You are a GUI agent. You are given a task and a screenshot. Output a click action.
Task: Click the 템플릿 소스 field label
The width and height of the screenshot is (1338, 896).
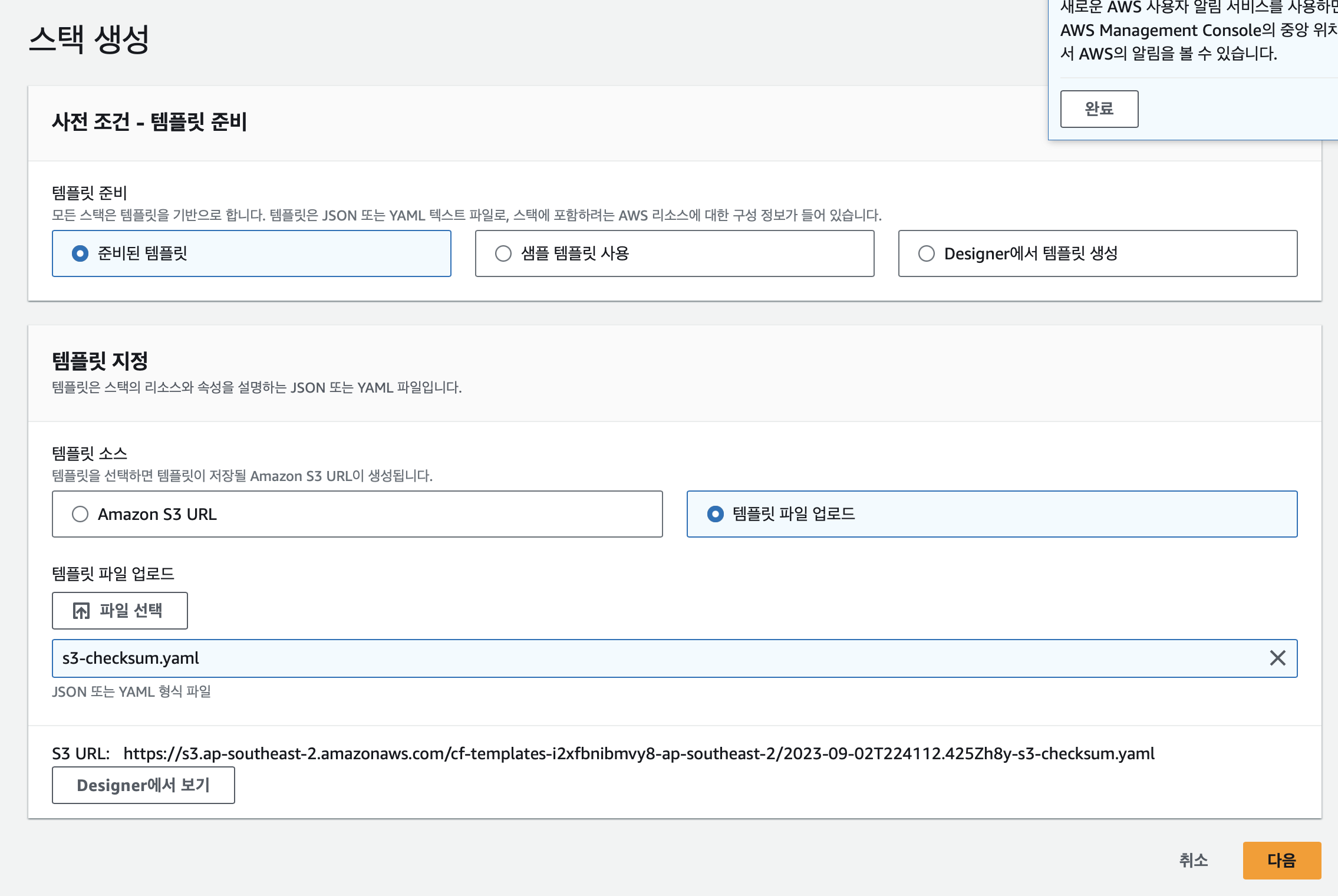click(90, 453)
